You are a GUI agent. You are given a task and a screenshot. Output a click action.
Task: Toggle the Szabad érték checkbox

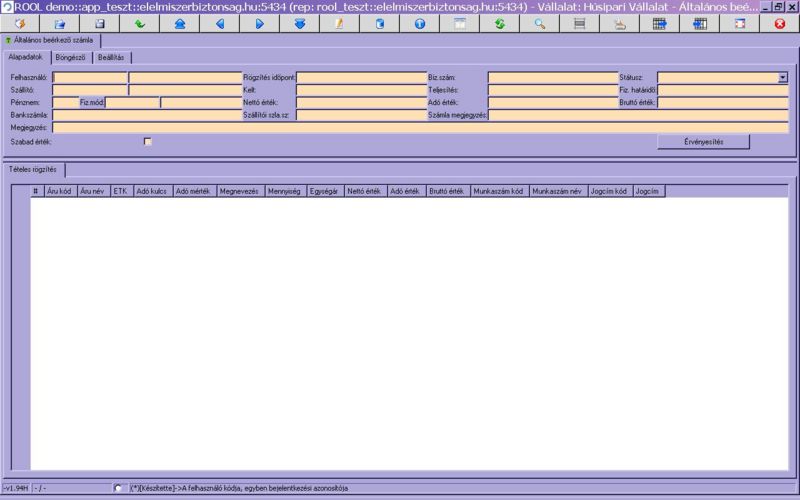click(x=148, y=142)
